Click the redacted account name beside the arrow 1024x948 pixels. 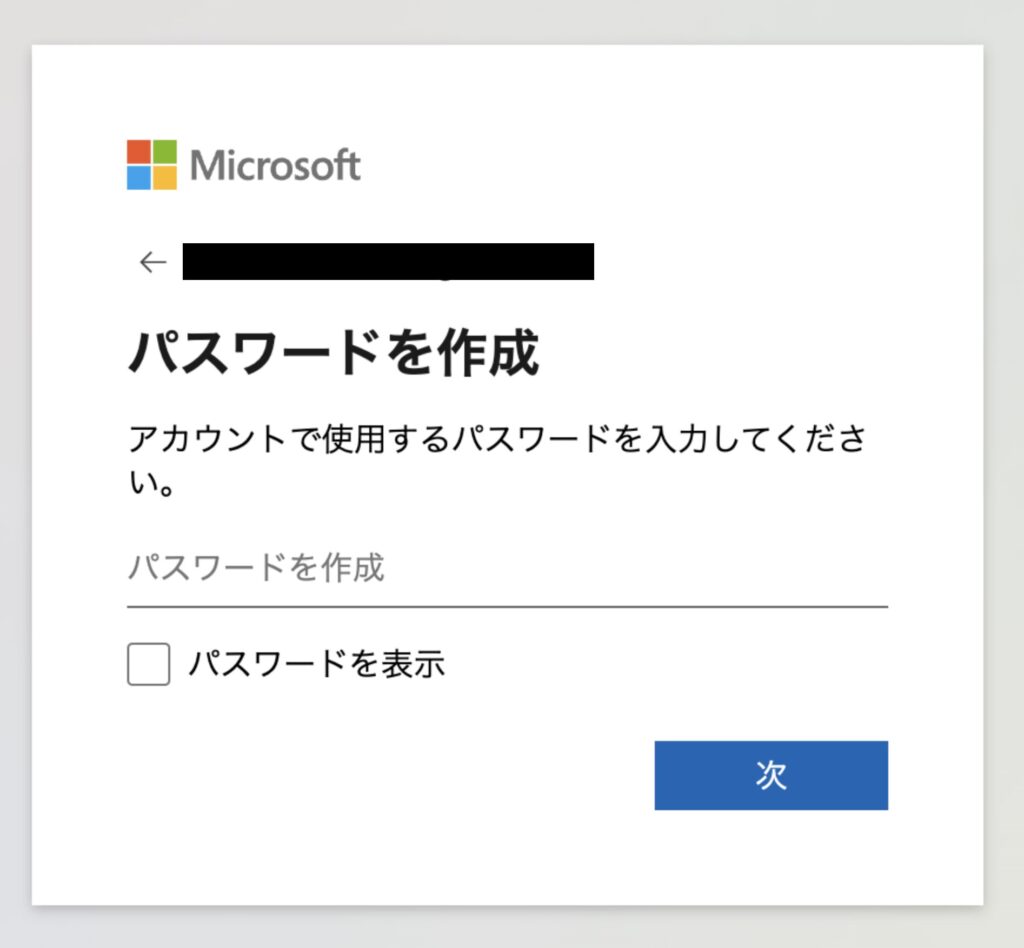(x=390, y=261)
